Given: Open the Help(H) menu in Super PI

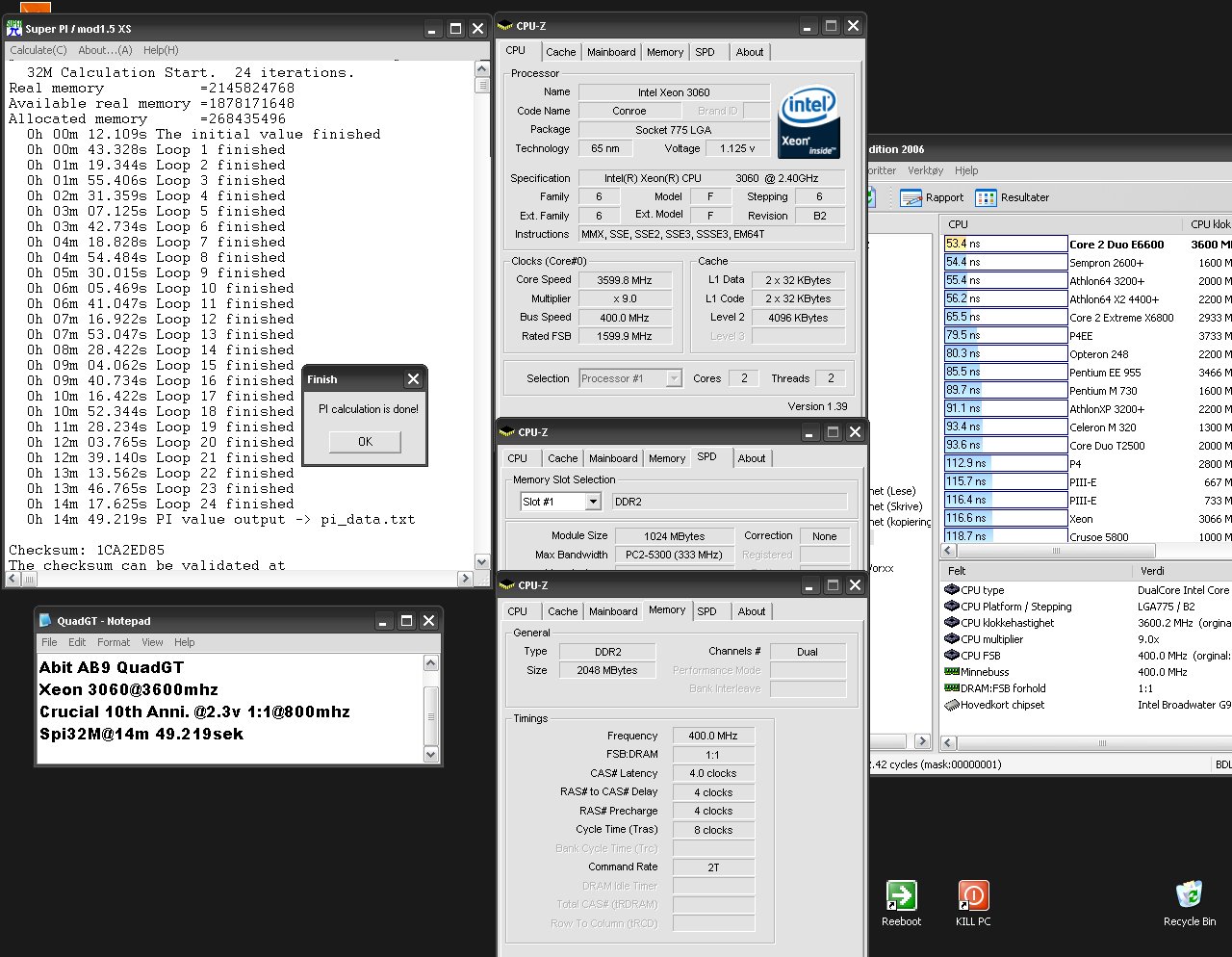Looking at the screenshot, I should [x=161, y=50].
